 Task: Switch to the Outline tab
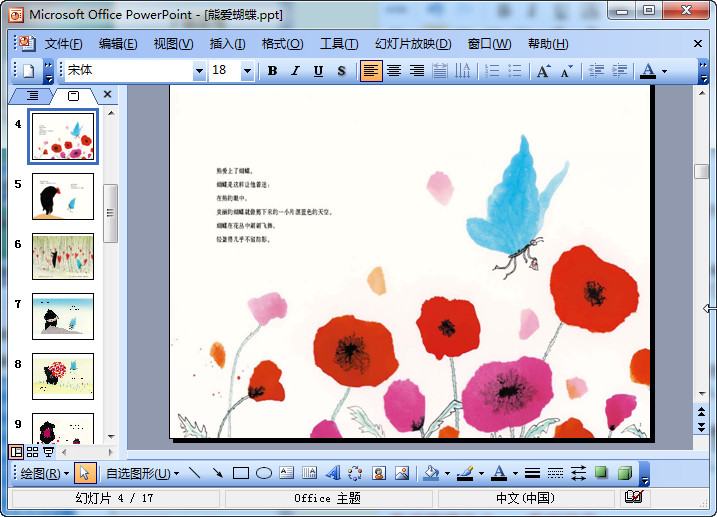(x=32, y=96)
